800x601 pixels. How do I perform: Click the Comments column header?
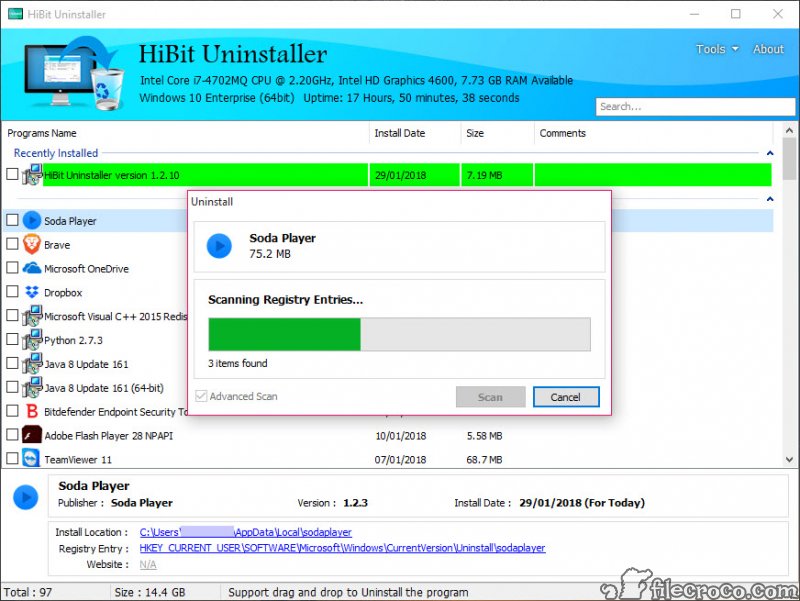tap(654, 133)
